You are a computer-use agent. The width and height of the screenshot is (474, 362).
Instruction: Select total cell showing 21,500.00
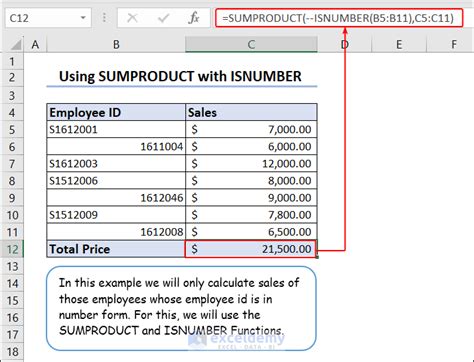(x=251, y=249)
